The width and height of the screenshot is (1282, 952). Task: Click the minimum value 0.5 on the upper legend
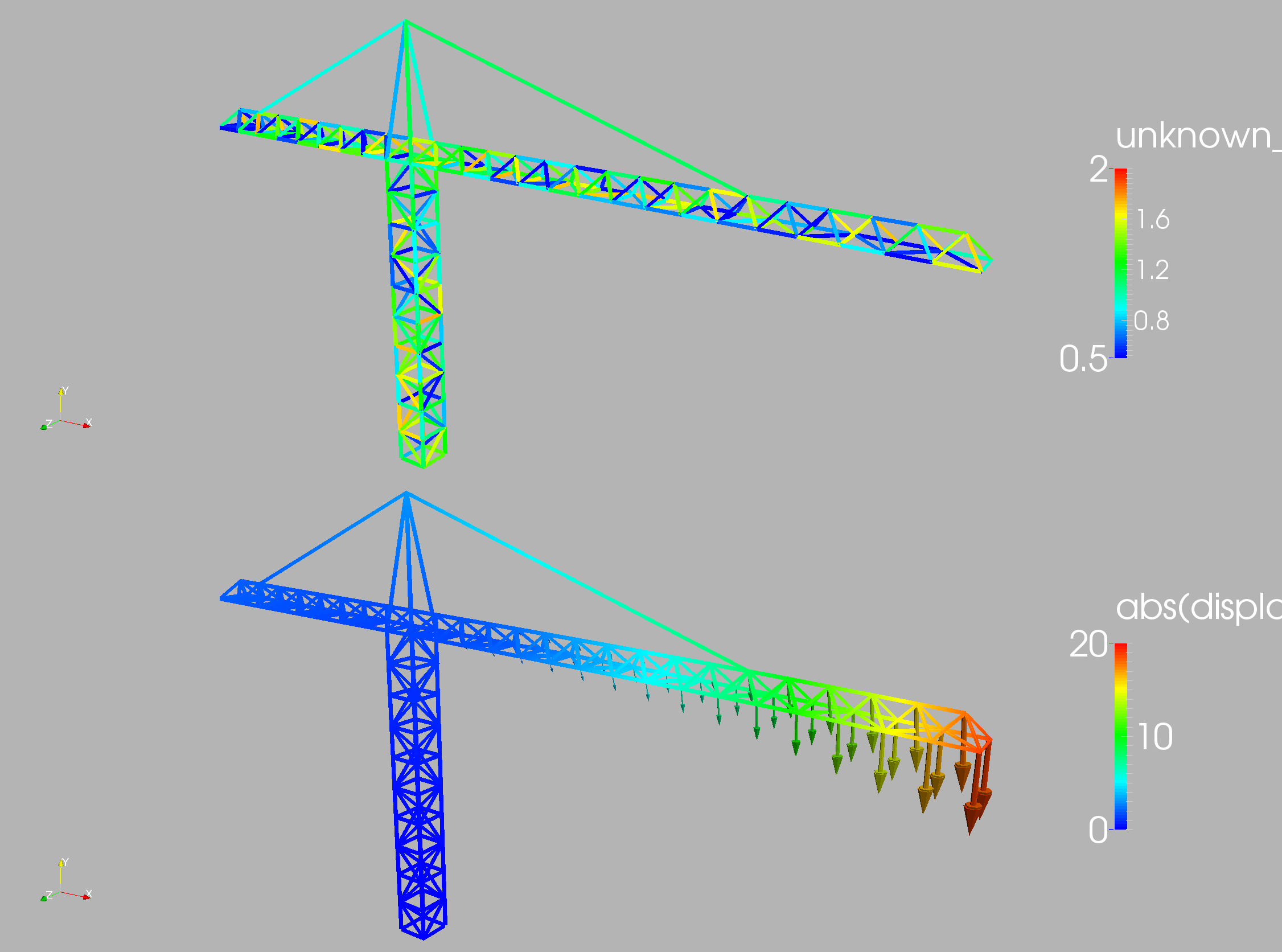(x=1083, y=359)
